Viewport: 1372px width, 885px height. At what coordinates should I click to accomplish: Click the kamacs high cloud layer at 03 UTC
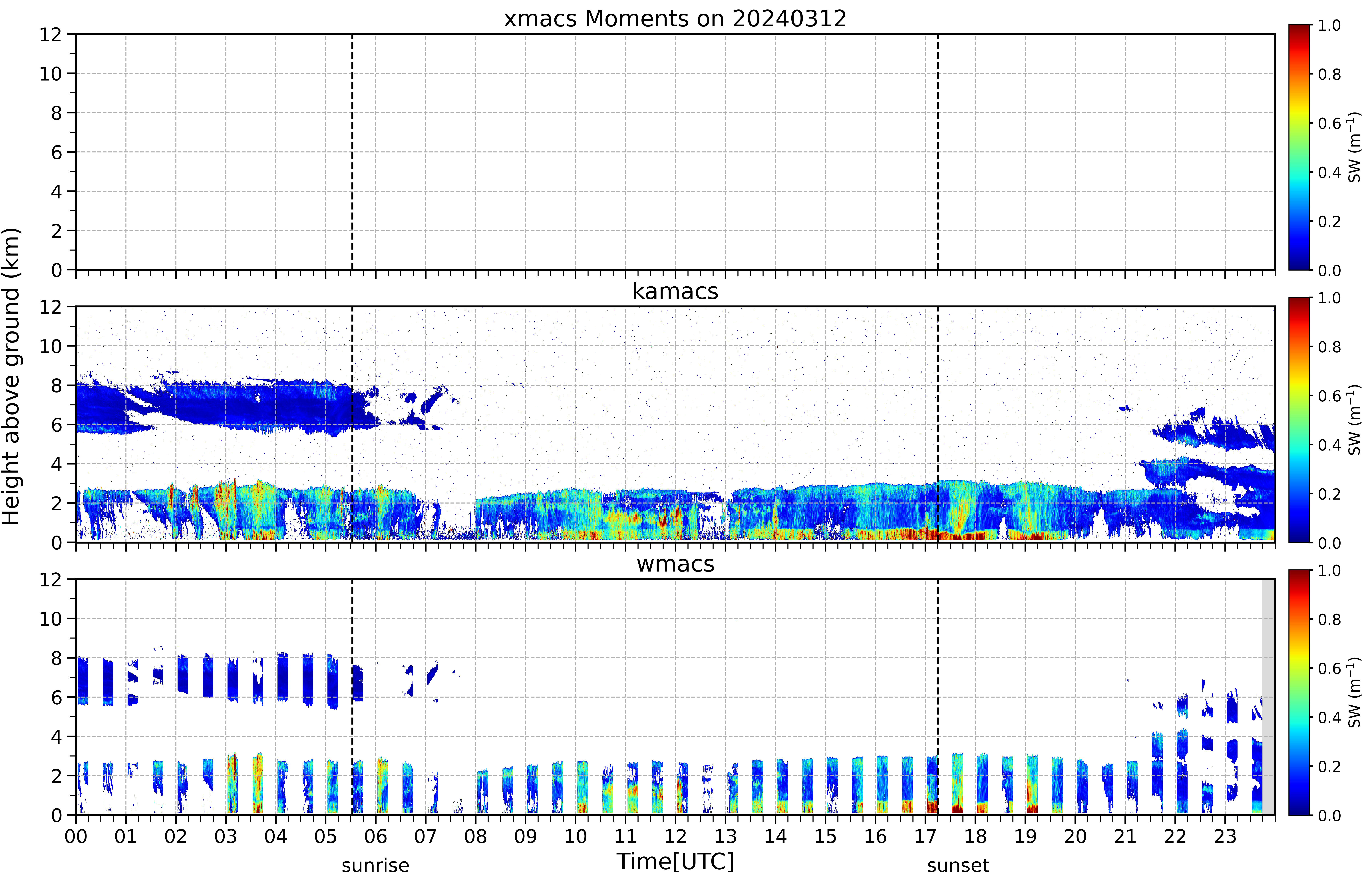[x=226, y=405]
